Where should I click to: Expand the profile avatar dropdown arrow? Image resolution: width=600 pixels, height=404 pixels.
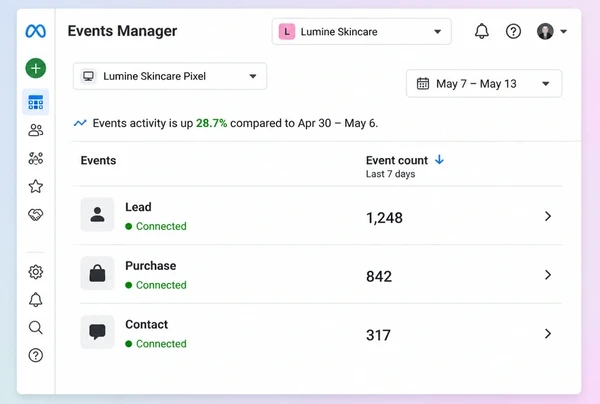tap(564, 32)
